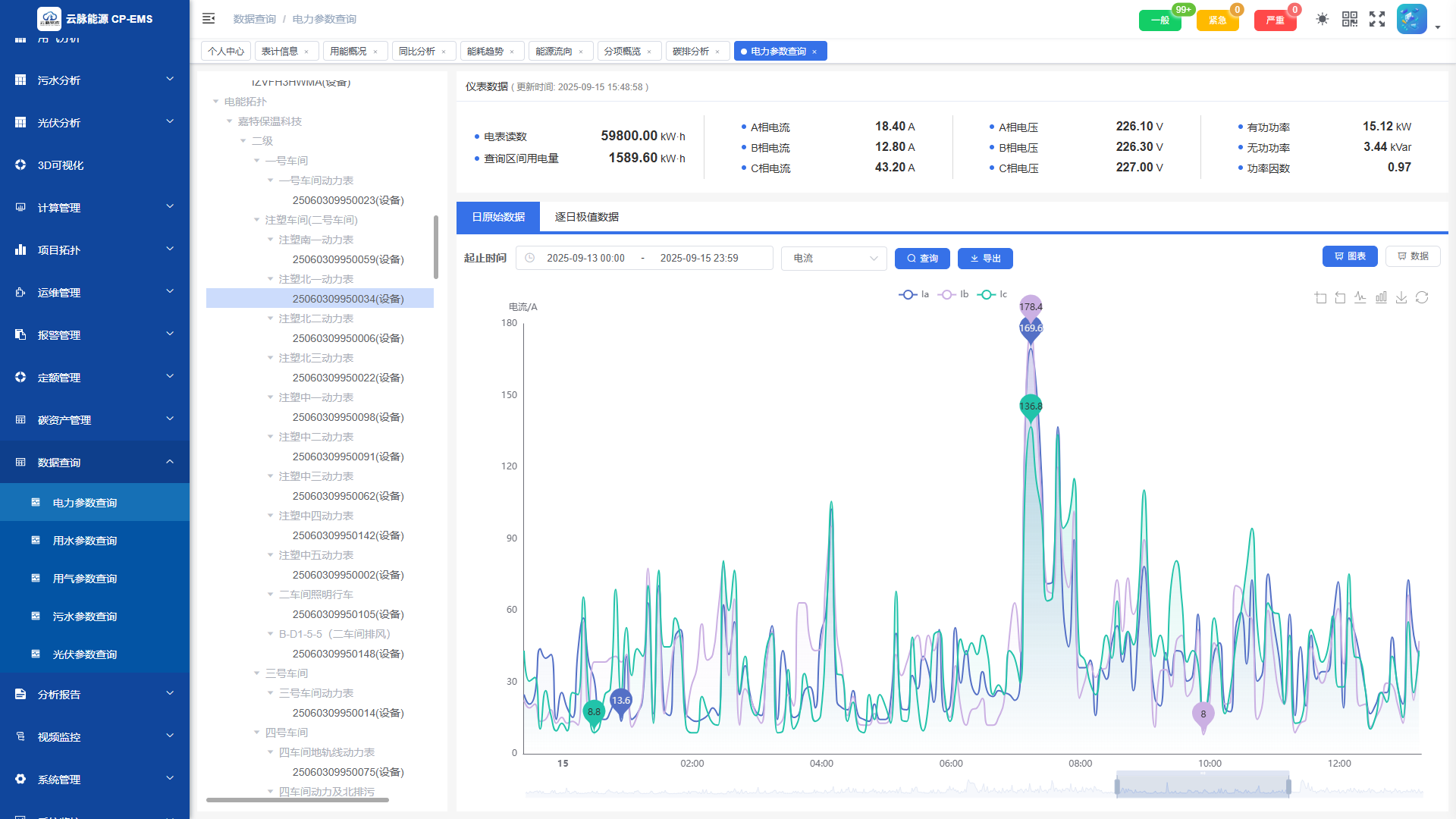Image resolution: width=1456 pixels, height=819 pixels.
Task: Click the data zoom slider below the chart
Action: 1202,787
